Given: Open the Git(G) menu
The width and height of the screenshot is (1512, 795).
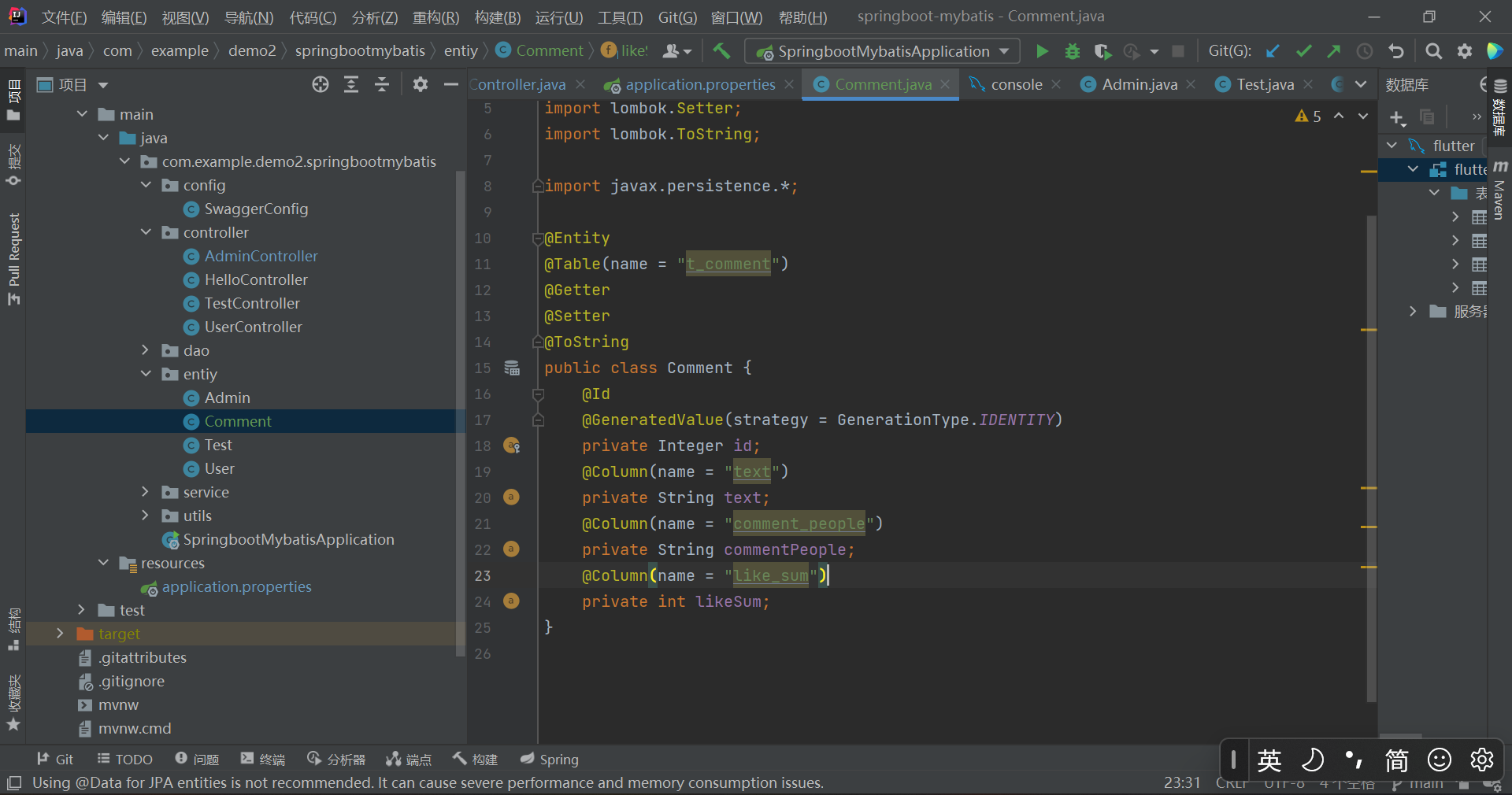Looking at the screenshot, I should coord(677,17).
